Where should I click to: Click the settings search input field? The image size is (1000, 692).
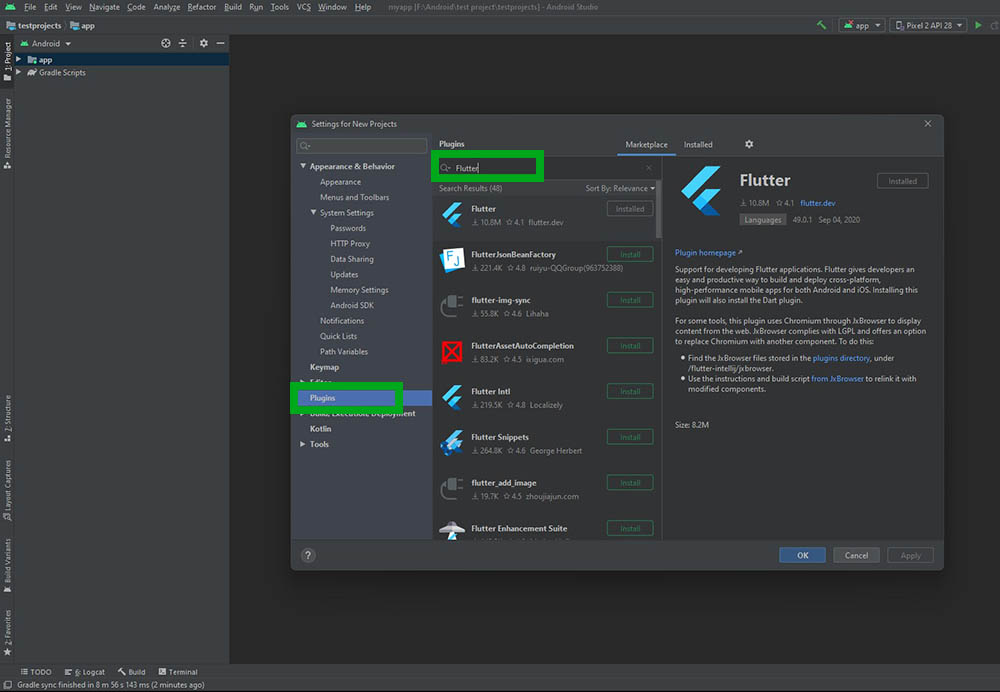click(363, 146)
